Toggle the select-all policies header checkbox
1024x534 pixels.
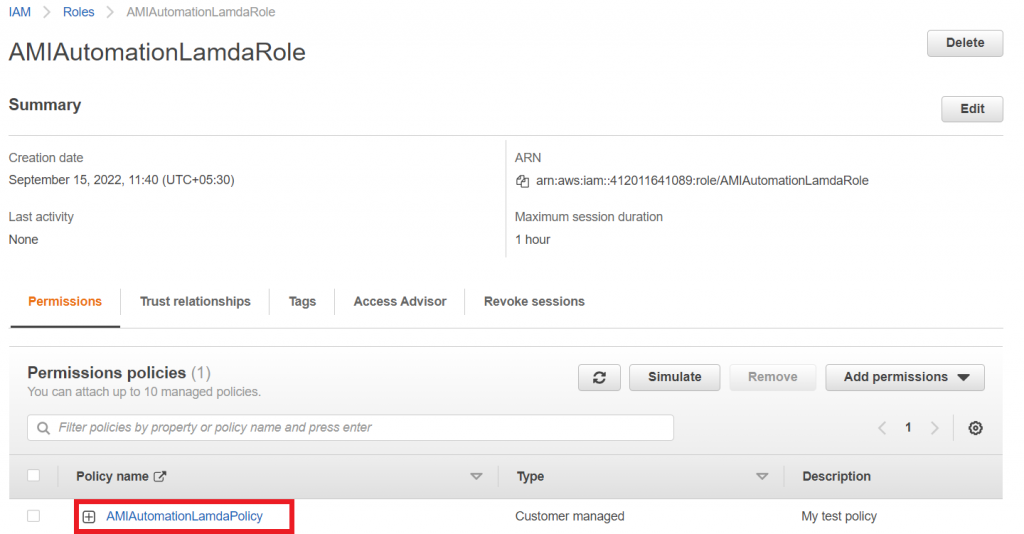(34, 476)
